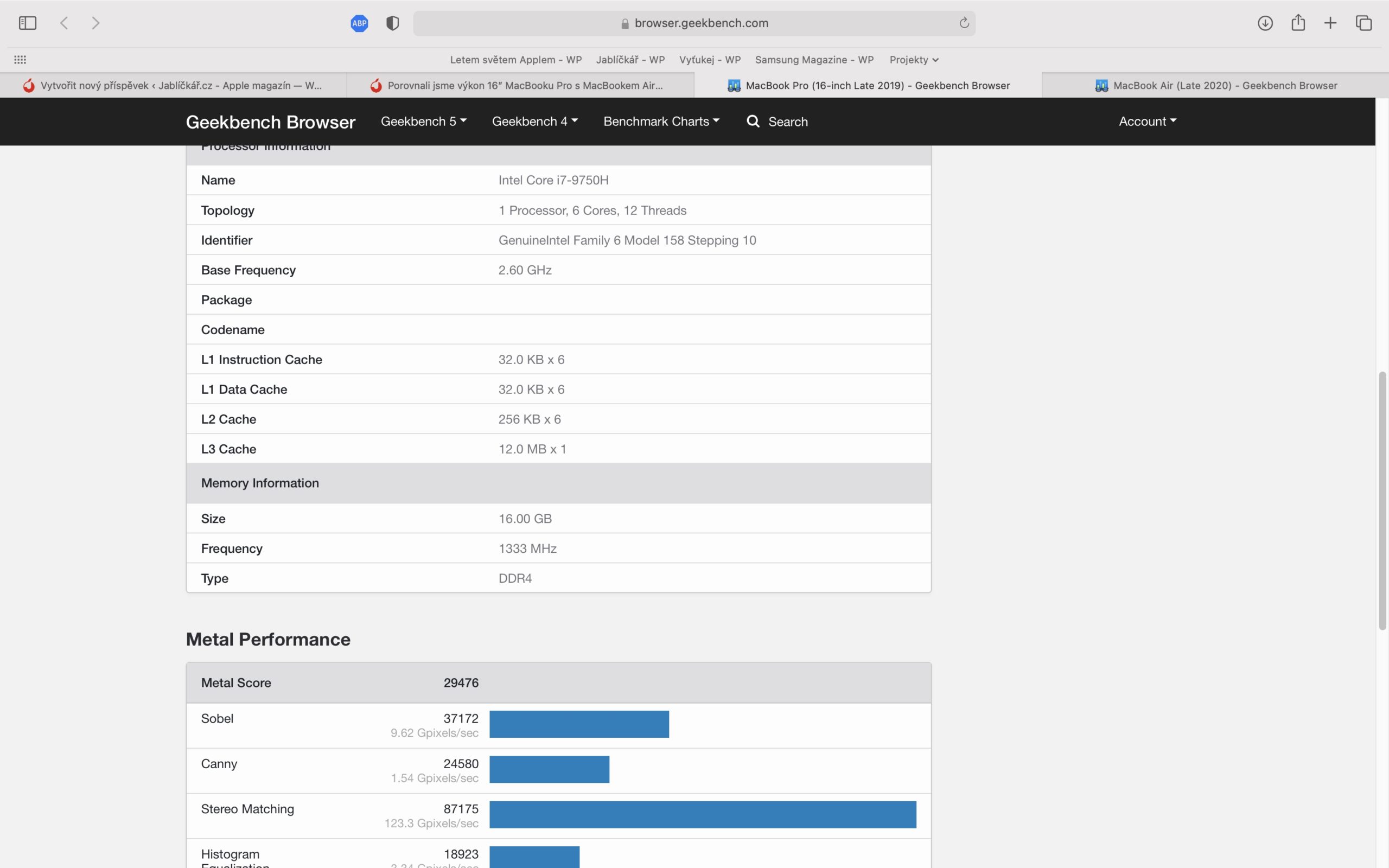The height and width of the screenshot is (868, 1389).
Task: Select the memory size '16.00 GB'
Action: pyautogui.click(x=525, y=519)
